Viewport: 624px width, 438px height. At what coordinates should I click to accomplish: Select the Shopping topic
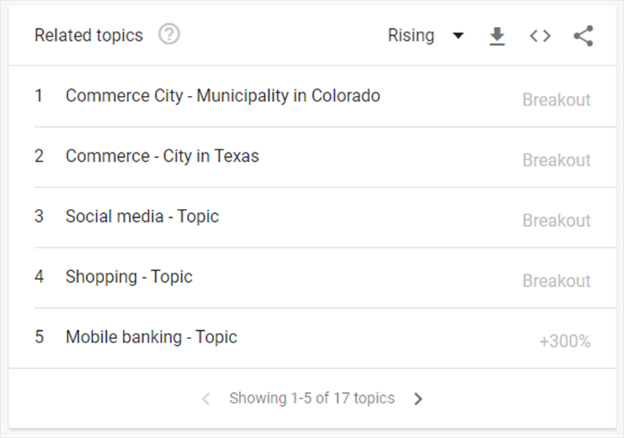(129, 276)
